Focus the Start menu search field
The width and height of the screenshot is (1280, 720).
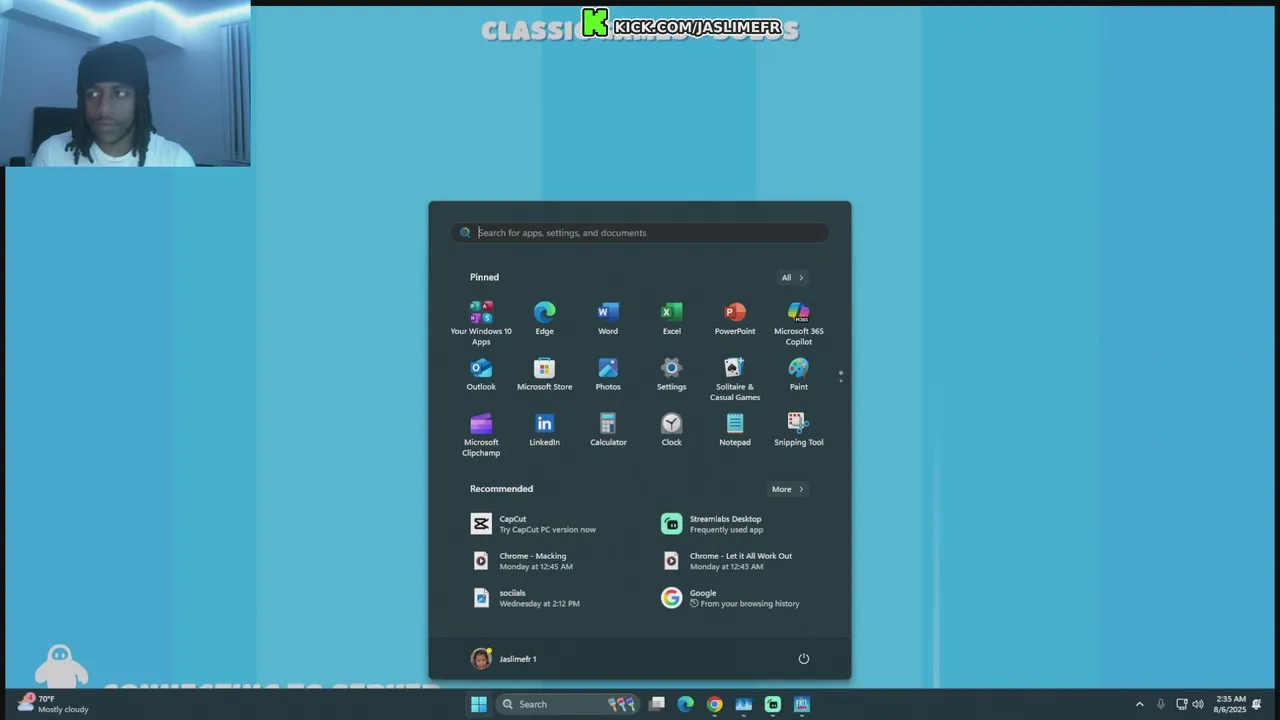[640, 233]
